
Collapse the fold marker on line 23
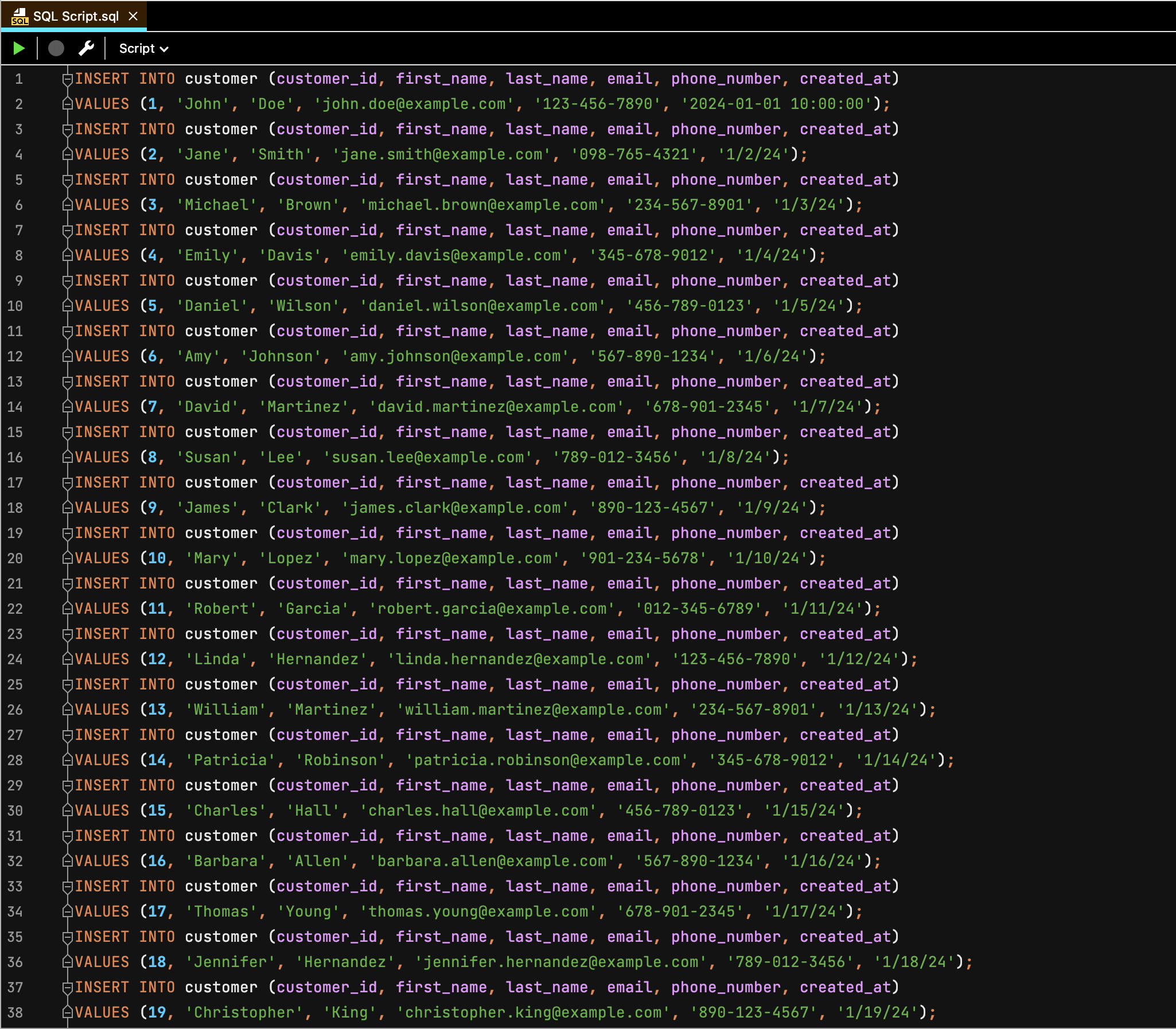67,634
